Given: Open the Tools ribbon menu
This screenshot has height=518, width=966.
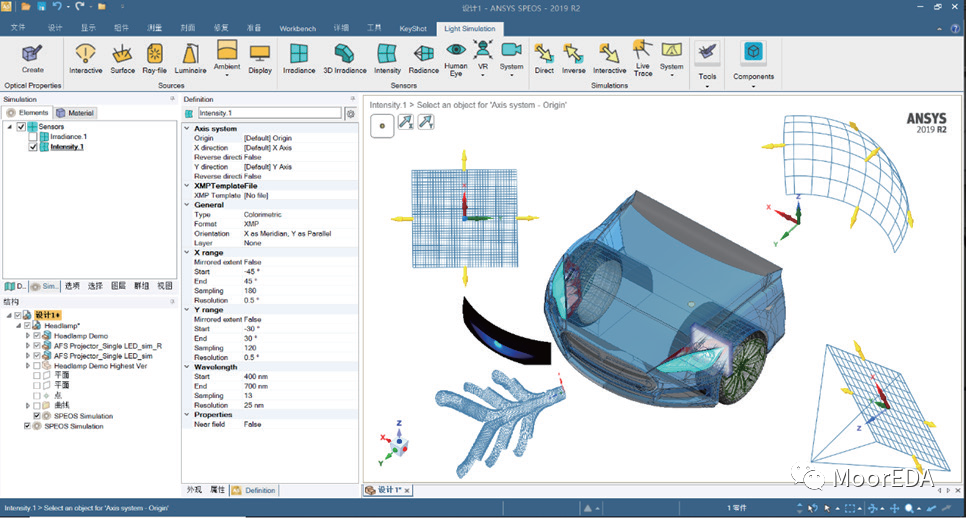Looking at the screenshot, I should pyautogui.click(x=707, y=64).
